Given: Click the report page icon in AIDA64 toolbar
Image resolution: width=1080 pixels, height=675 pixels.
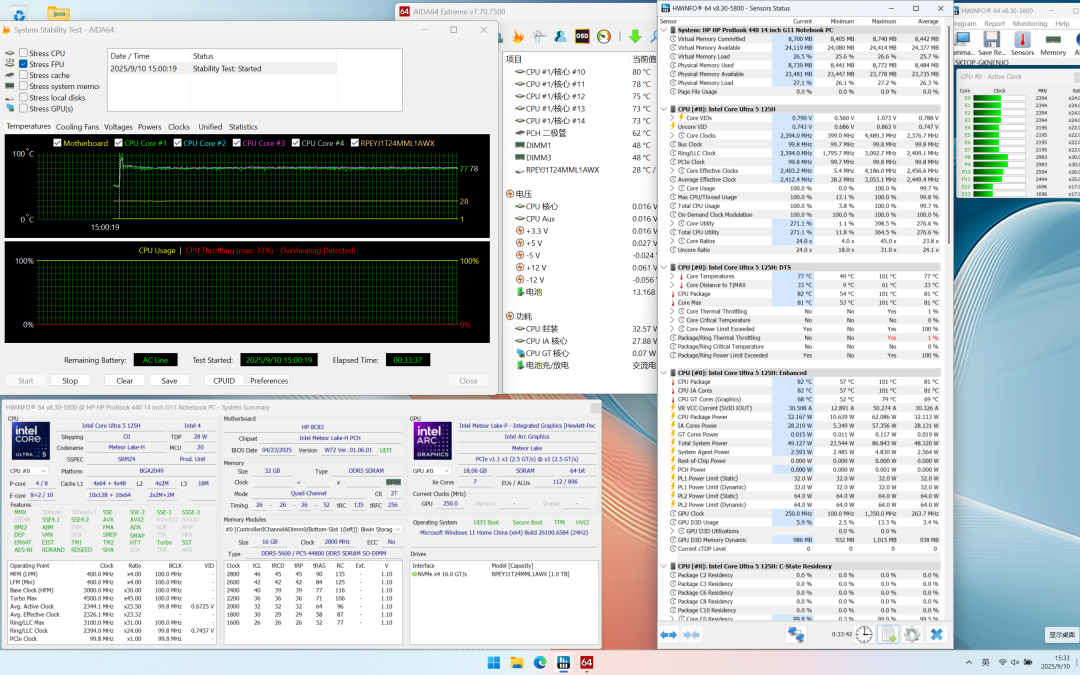Looking at the screenshot, I should (539, 37).
